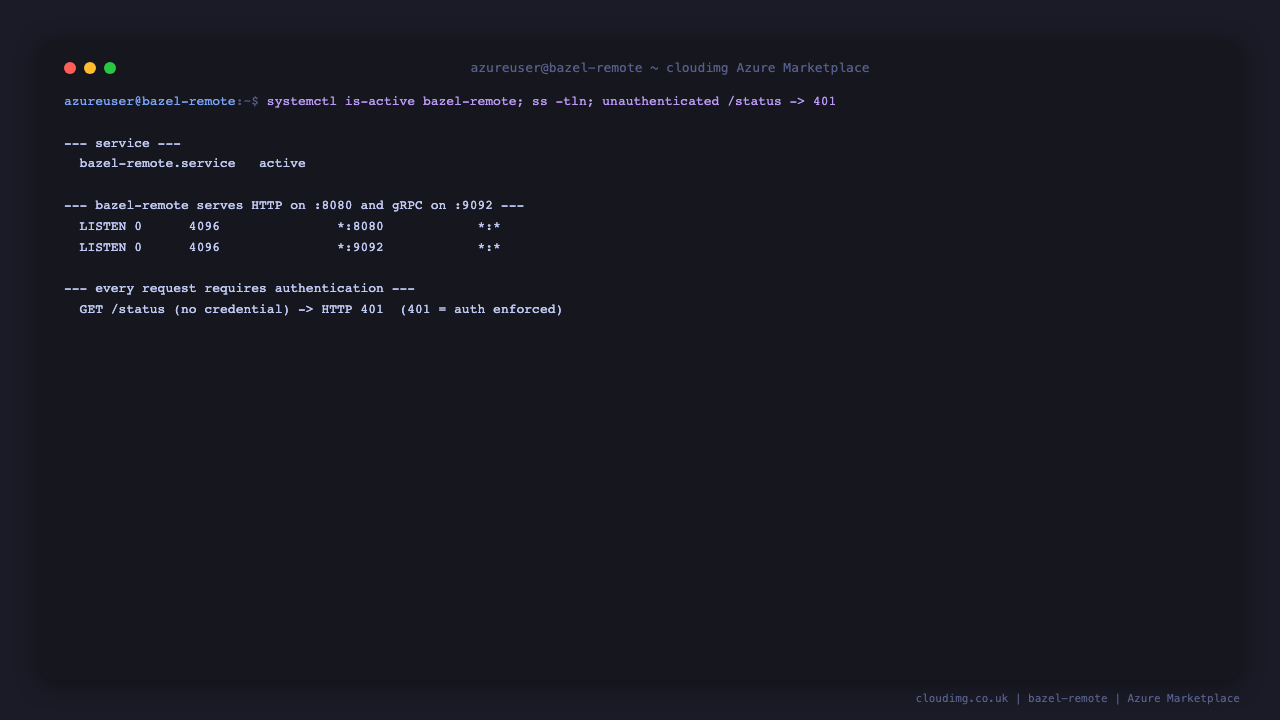Image resolution: width=1280 pixels, height=720 pixels.
Task: Click '*:*' in the *:9092 row
Action: 490,247
